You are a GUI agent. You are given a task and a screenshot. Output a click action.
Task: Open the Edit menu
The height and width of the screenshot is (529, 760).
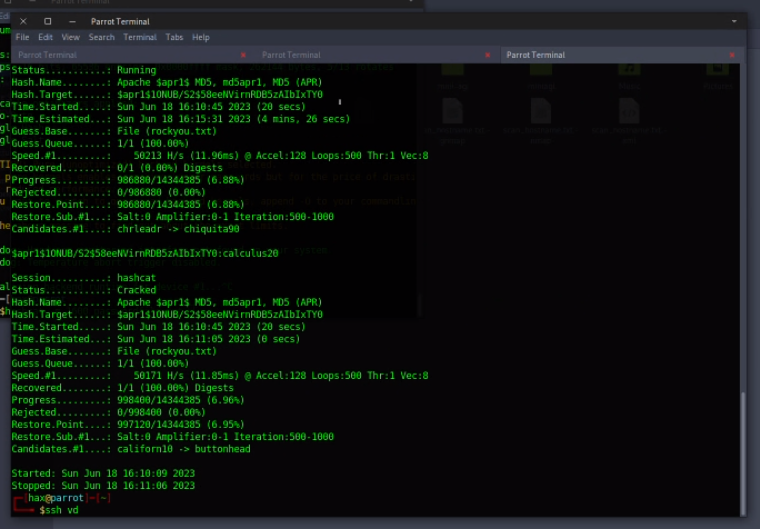point(45,37)
